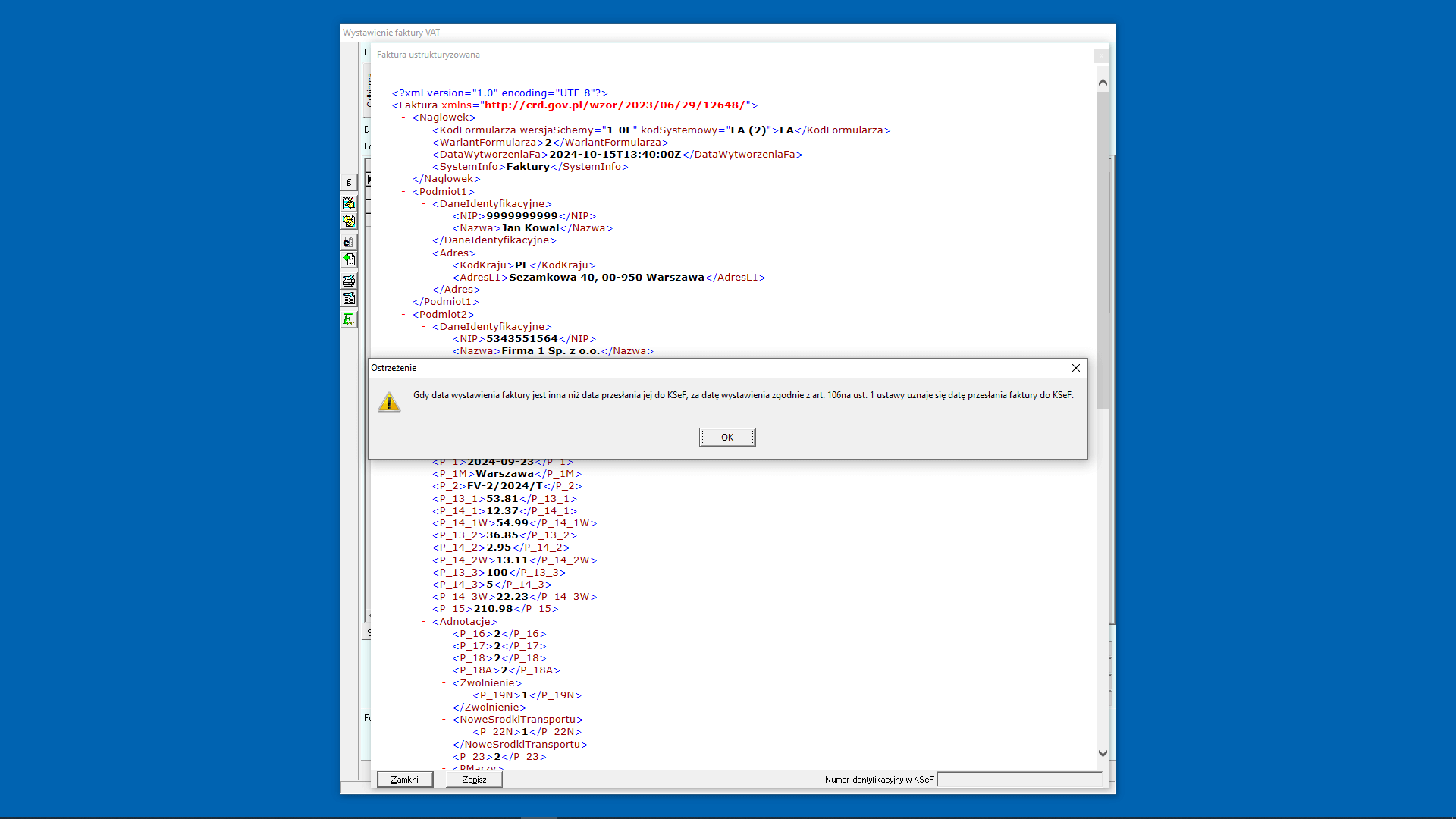Screen dimensions: 1456x819
Task: Click the Numer identyfikacyjny w KSeF field
Action: tap(1020, 779)
